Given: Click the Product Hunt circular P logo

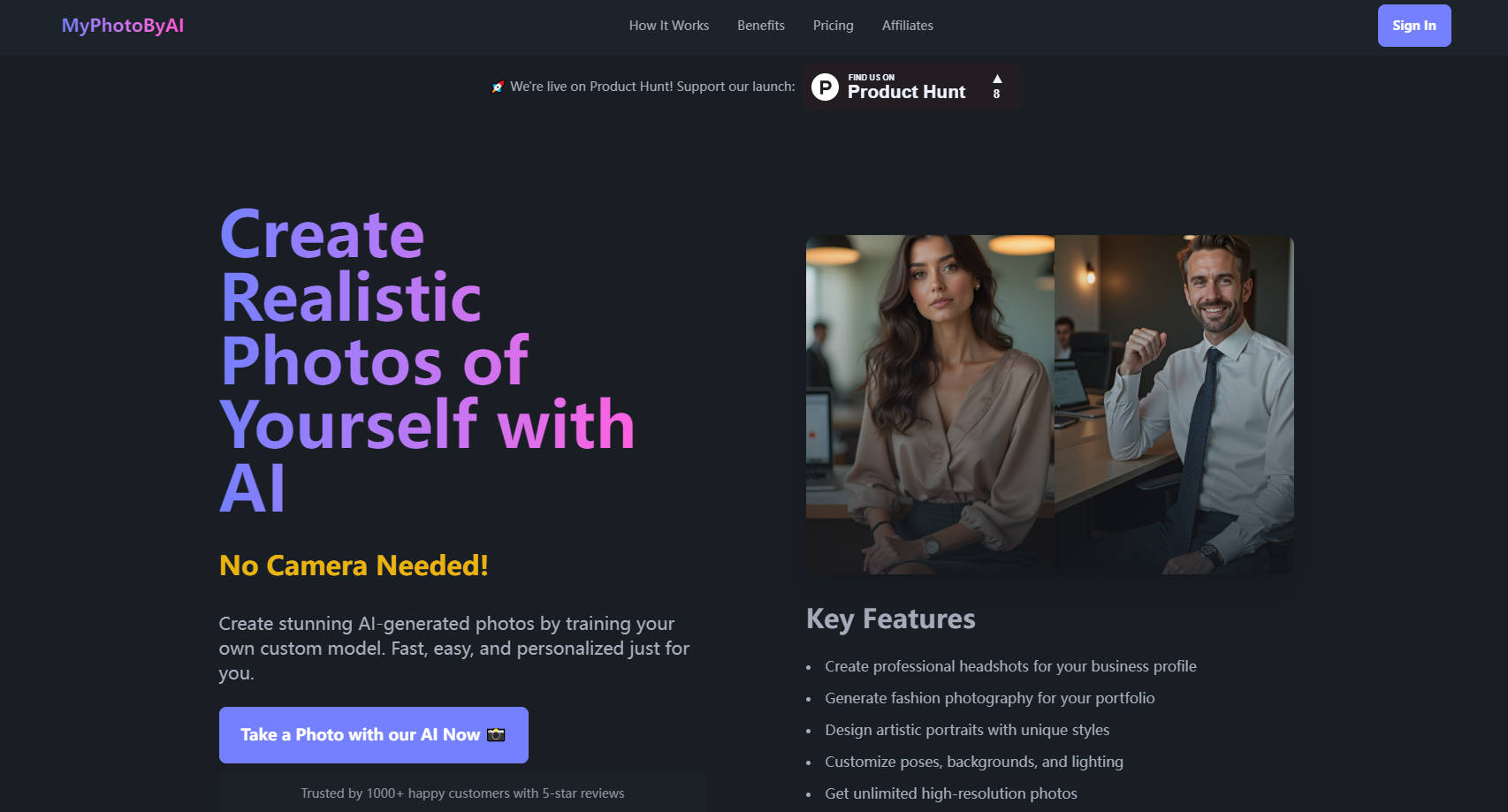Looking at the screenshot, I should point(825,87).
